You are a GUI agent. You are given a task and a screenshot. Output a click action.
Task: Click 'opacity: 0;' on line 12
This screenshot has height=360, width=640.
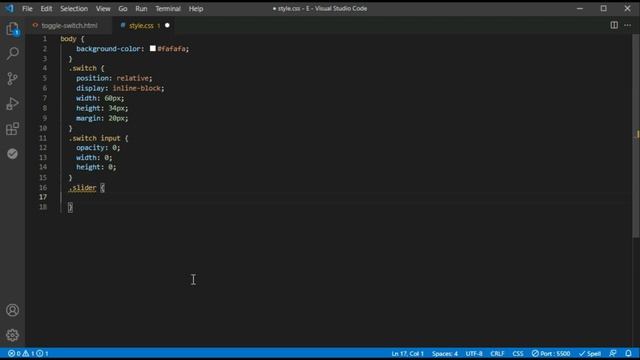(98, 147)
